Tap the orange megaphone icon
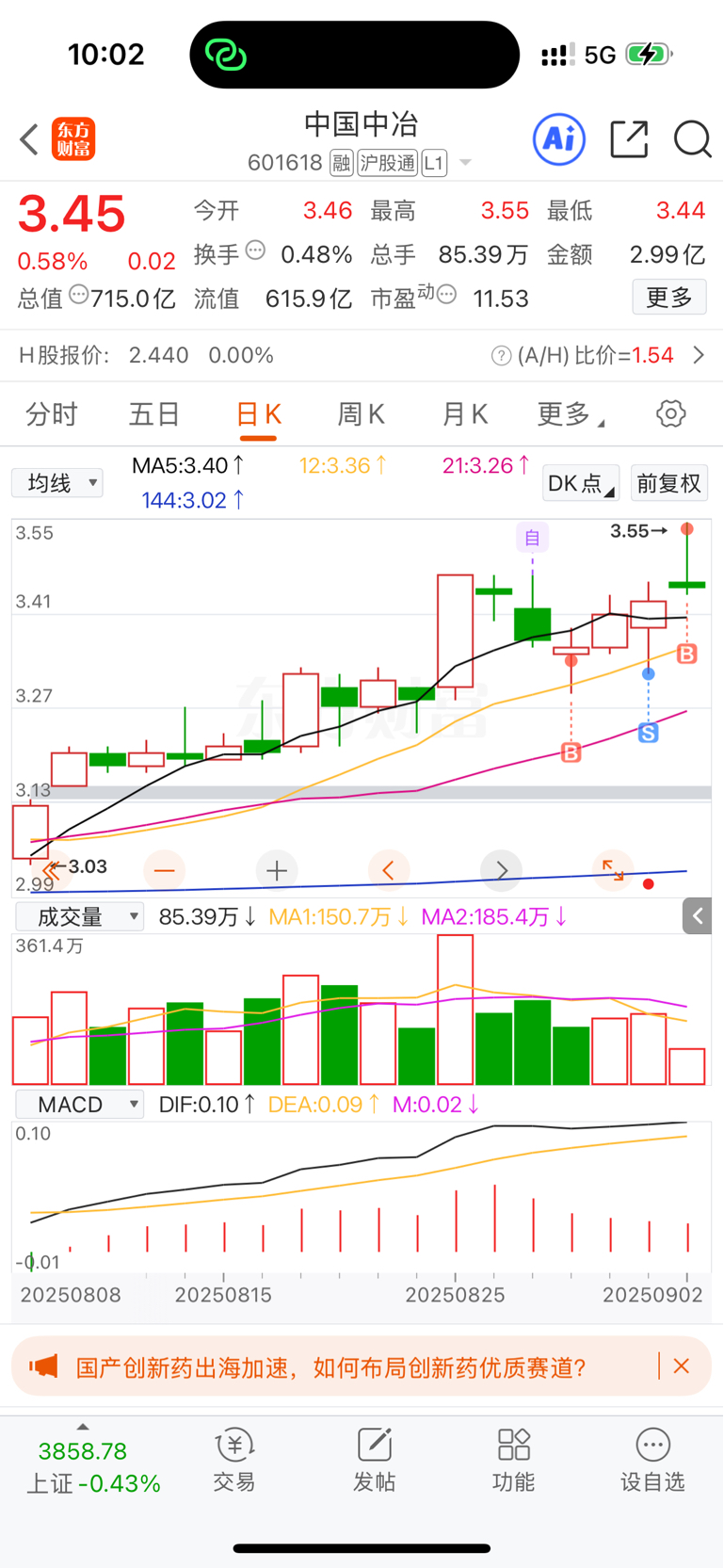Image resolution: width=724 pixels, height=1568 pixels. tap(43, 1366)
